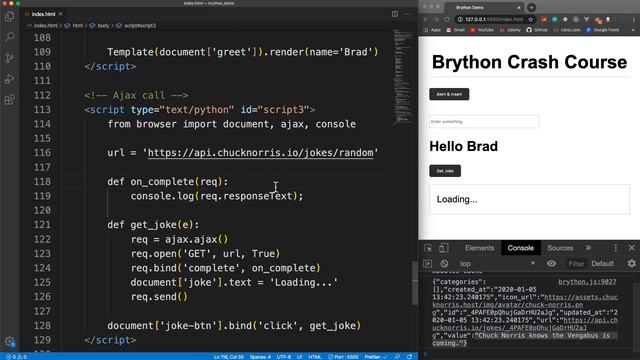The height and width of the screenshot is (360, 640).
Task: Open the chucknorris API URL on line 116
Action: coord(260,153)
